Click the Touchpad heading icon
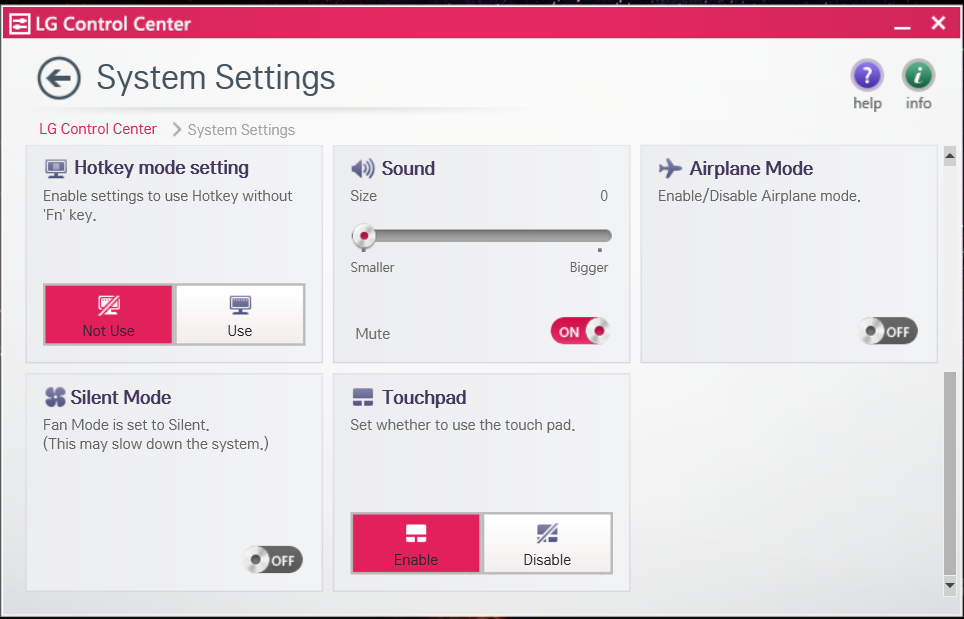Screen dimensions: 964x619 pos(363,397)
